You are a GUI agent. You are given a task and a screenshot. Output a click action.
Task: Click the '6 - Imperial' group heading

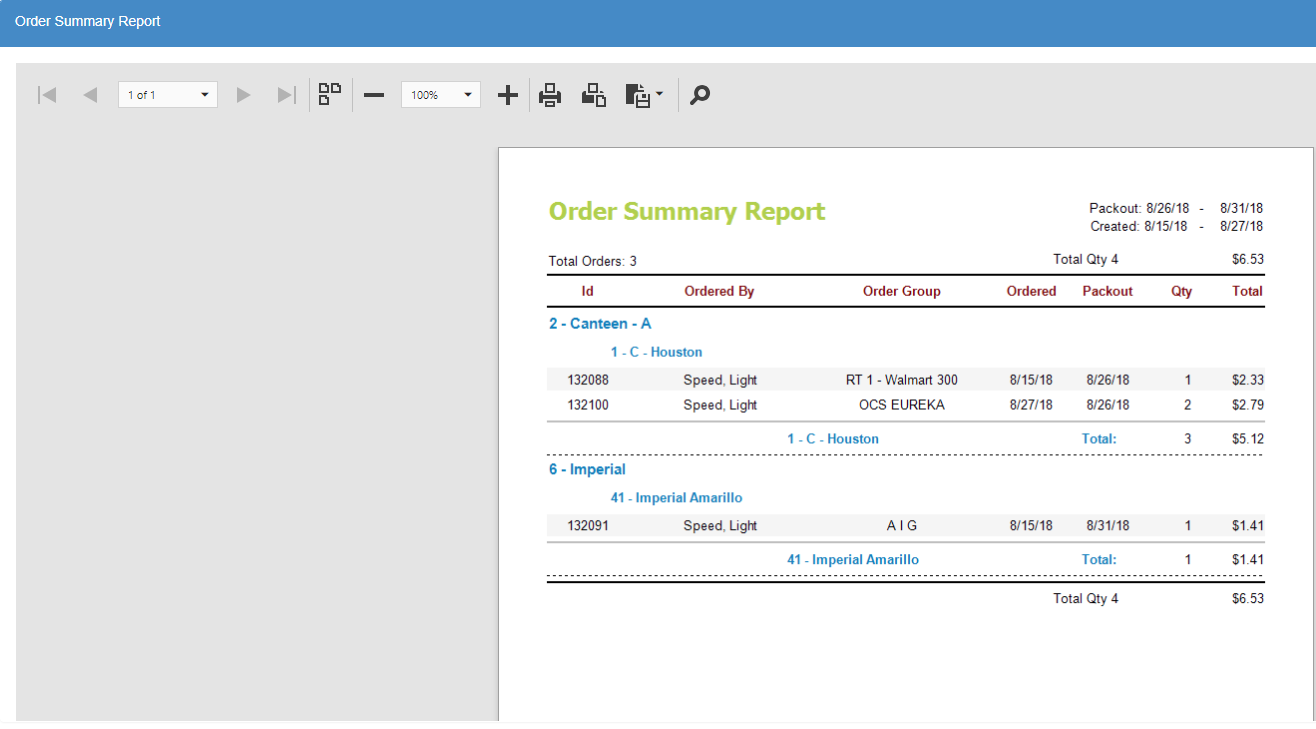pos(587,469)
